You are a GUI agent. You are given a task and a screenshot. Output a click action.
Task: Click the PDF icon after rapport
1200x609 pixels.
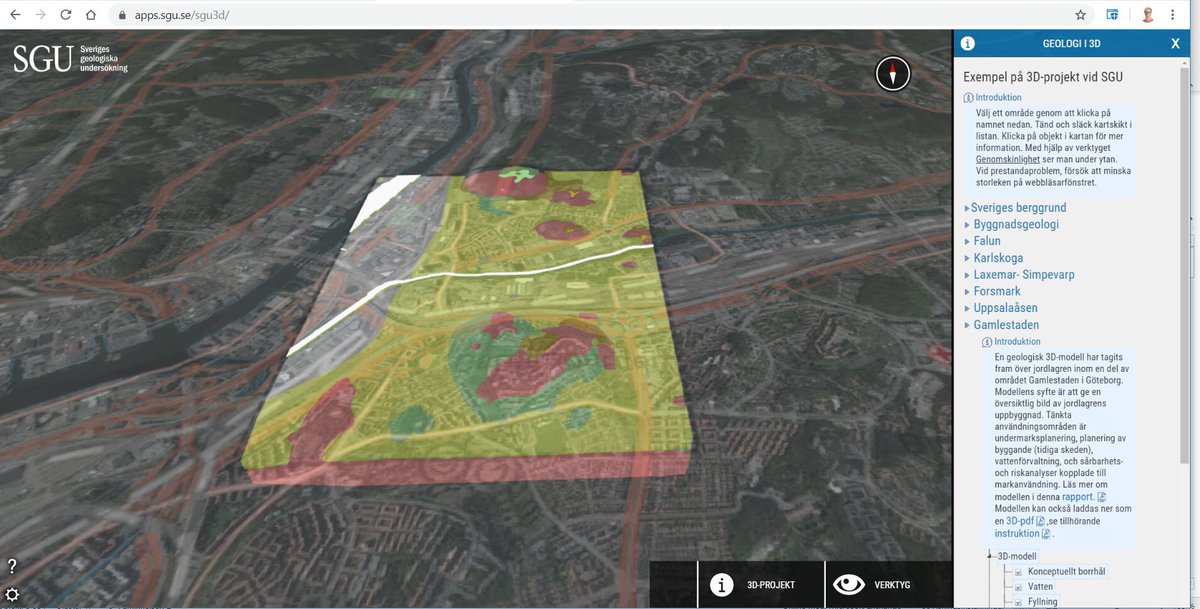pyautogui.click(x=1102, y=497)
